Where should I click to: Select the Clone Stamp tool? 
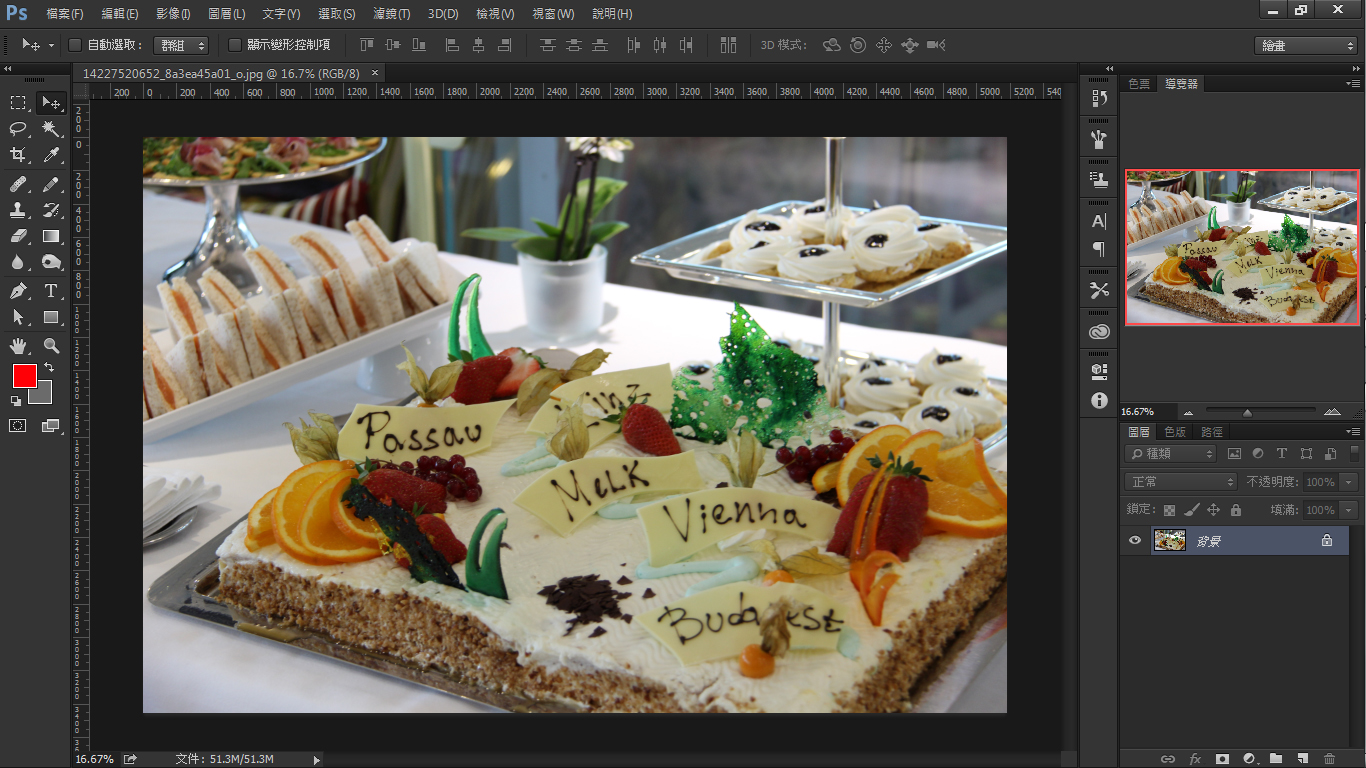pos(18,210)
